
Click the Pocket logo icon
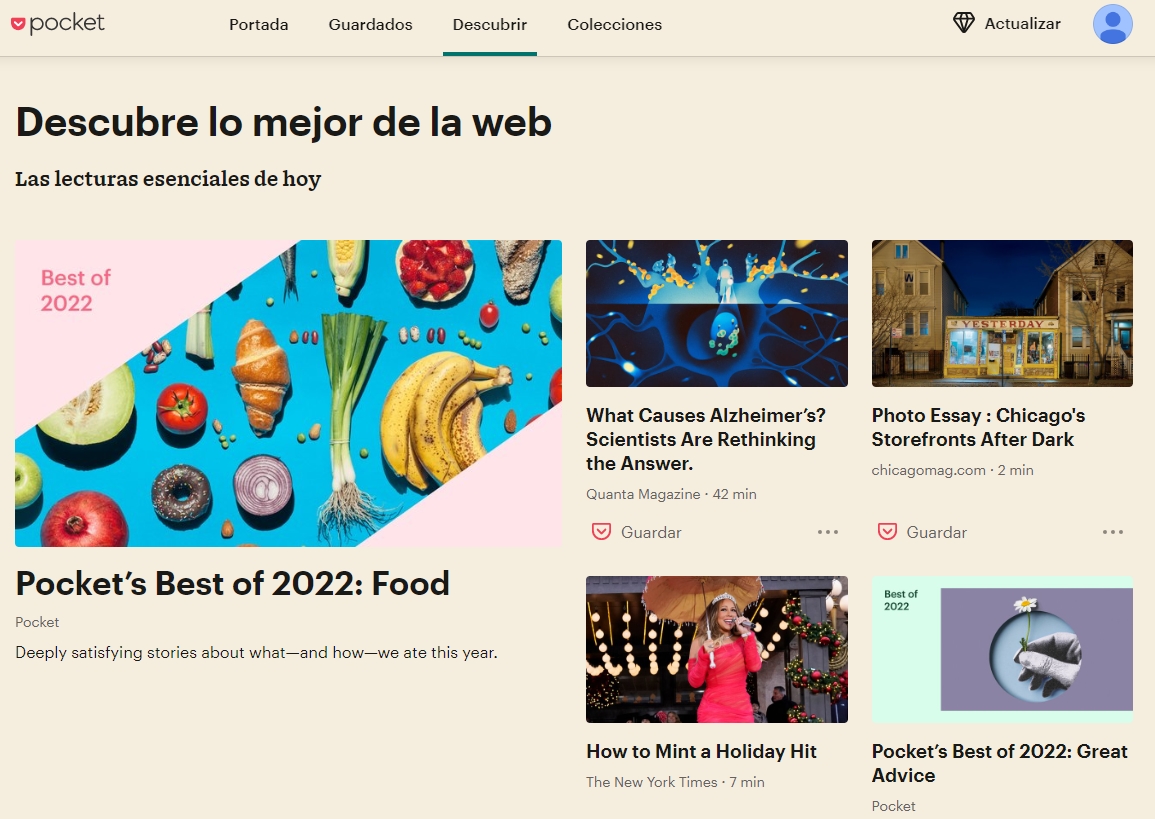click(x=18, y=24)
